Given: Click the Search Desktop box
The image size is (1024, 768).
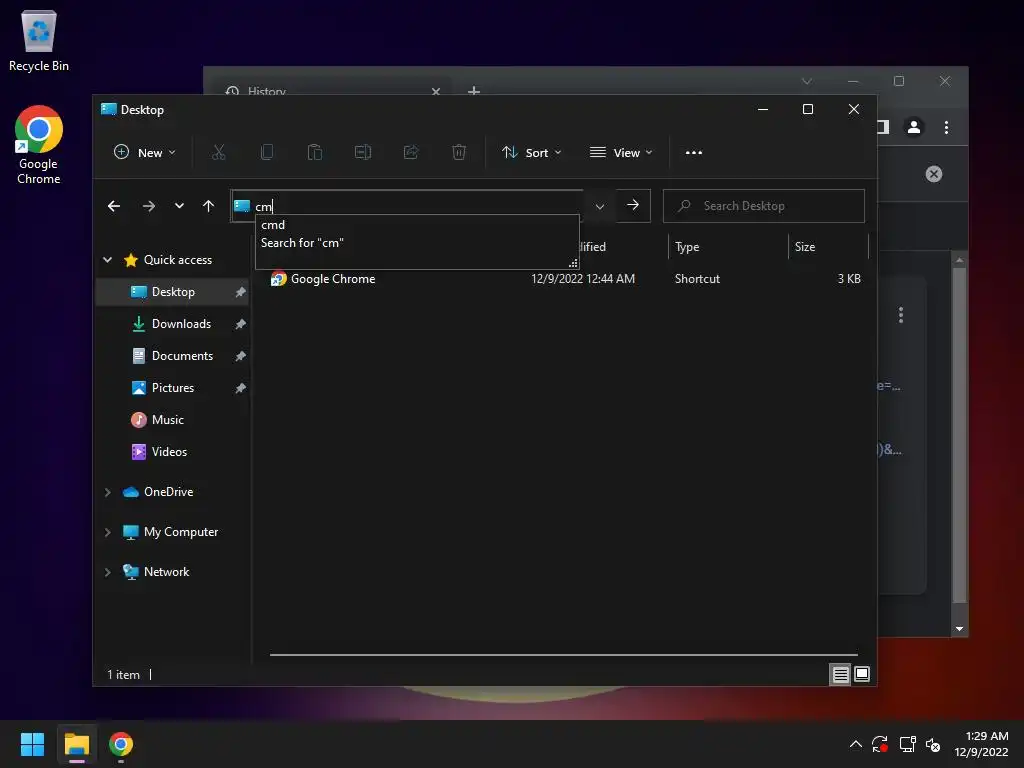Looking at the screenshot, I should (x=763, y=206).
